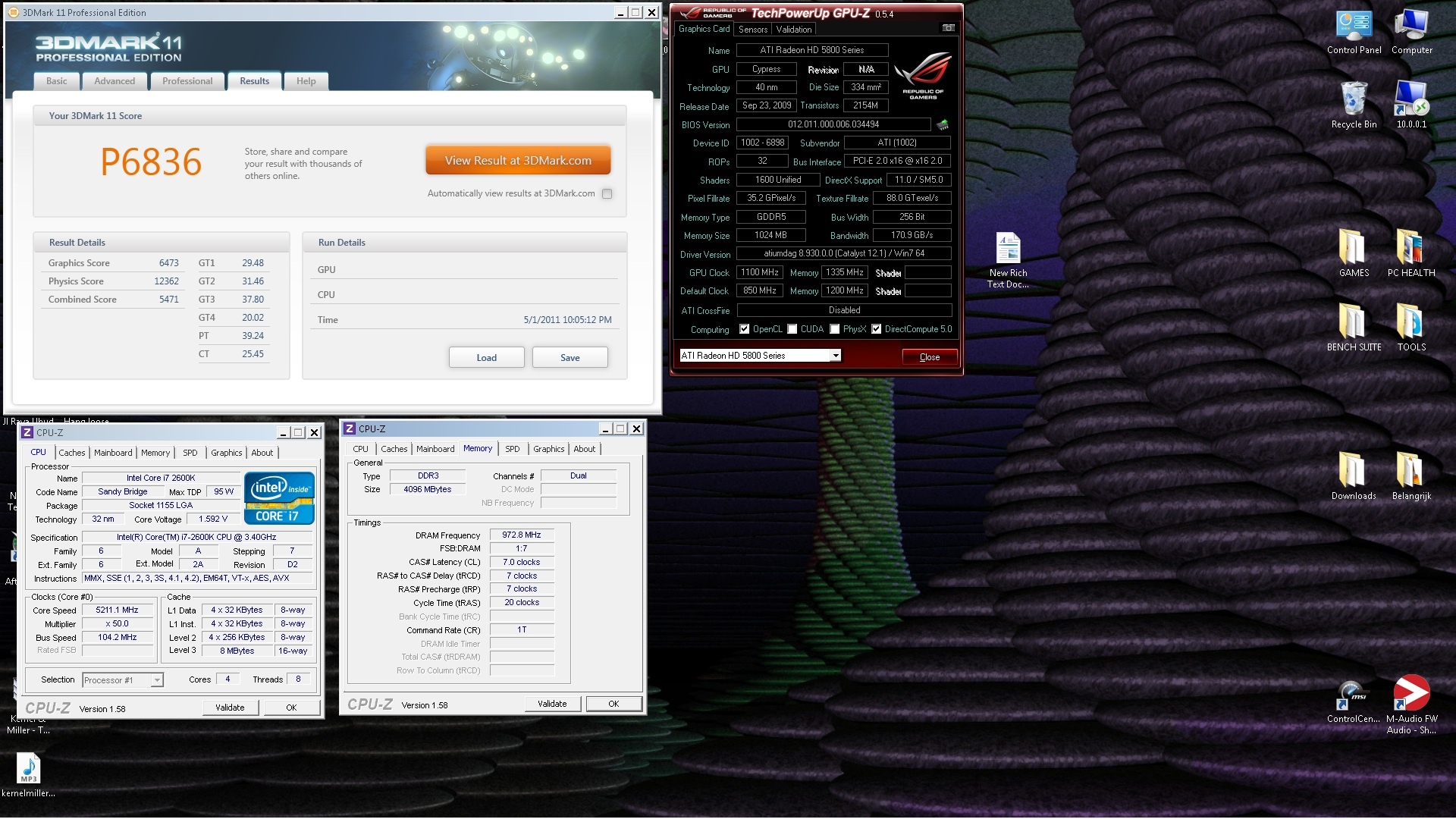Click the run time 5/1/2011 10:05:12 PM

567,320
